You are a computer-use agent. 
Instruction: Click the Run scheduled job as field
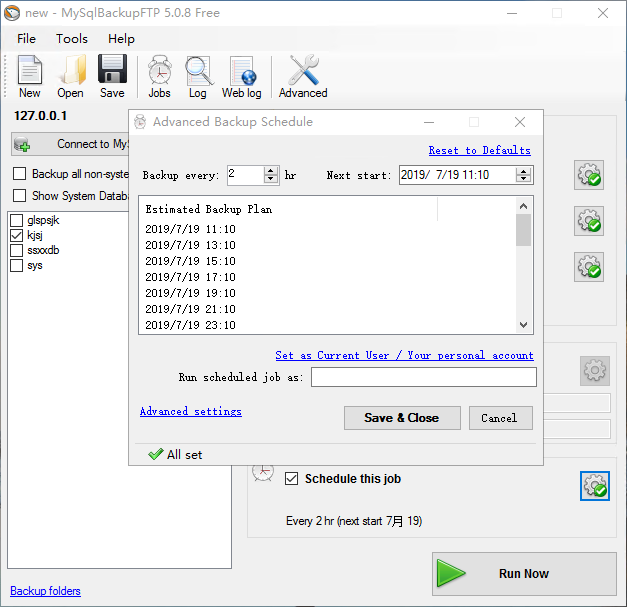click(424, 377)
